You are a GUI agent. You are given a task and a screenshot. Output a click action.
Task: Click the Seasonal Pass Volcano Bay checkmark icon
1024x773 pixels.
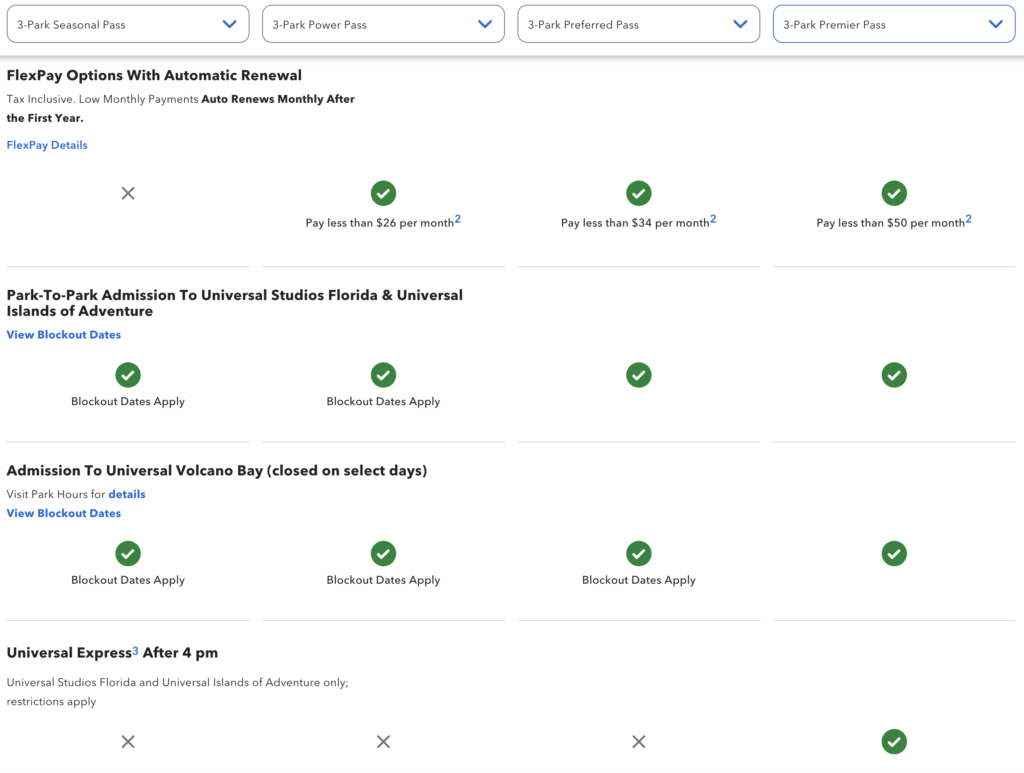tap(128, 553)
